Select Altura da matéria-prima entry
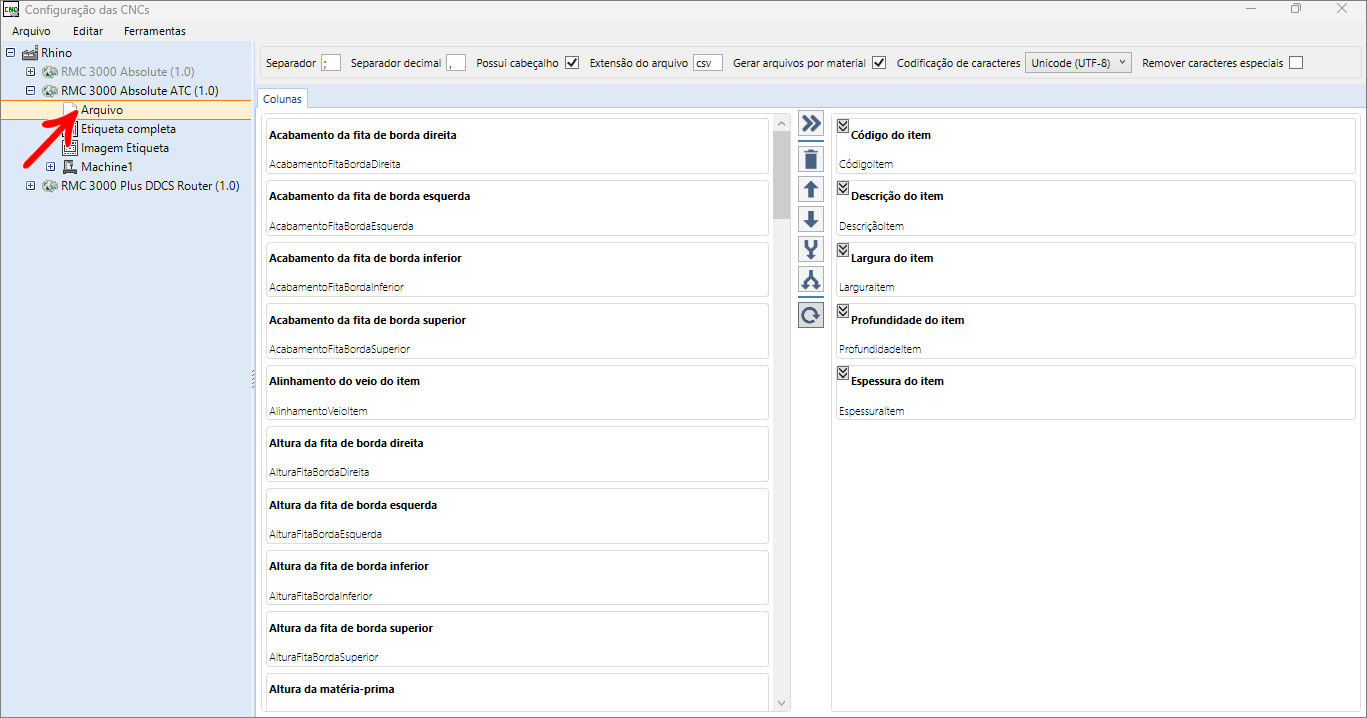This screenshot has width=1367, height=718. click(516, 693)
